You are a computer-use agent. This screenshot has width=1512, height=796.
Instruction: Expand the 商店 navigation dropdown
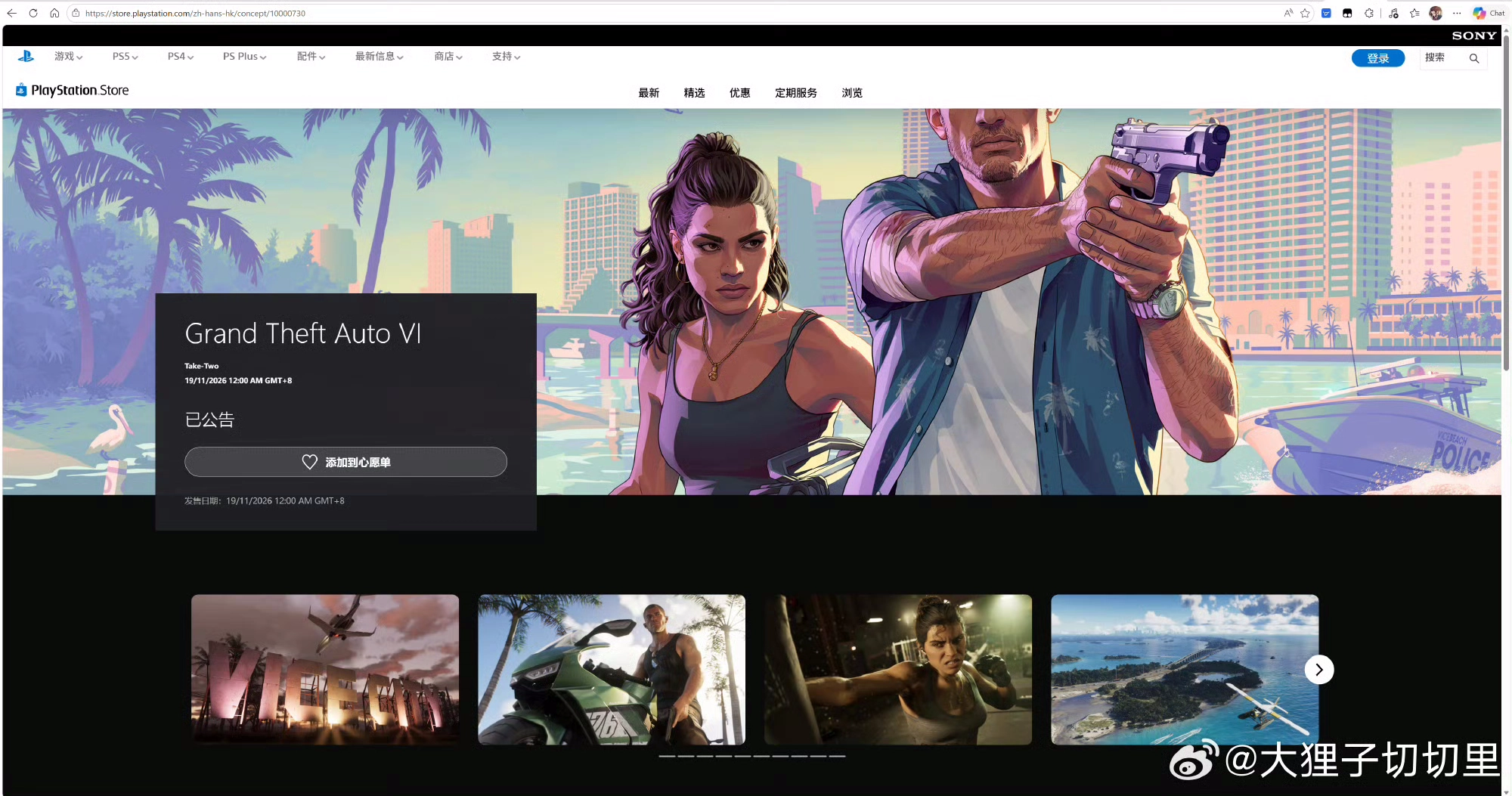click(448, 57)
